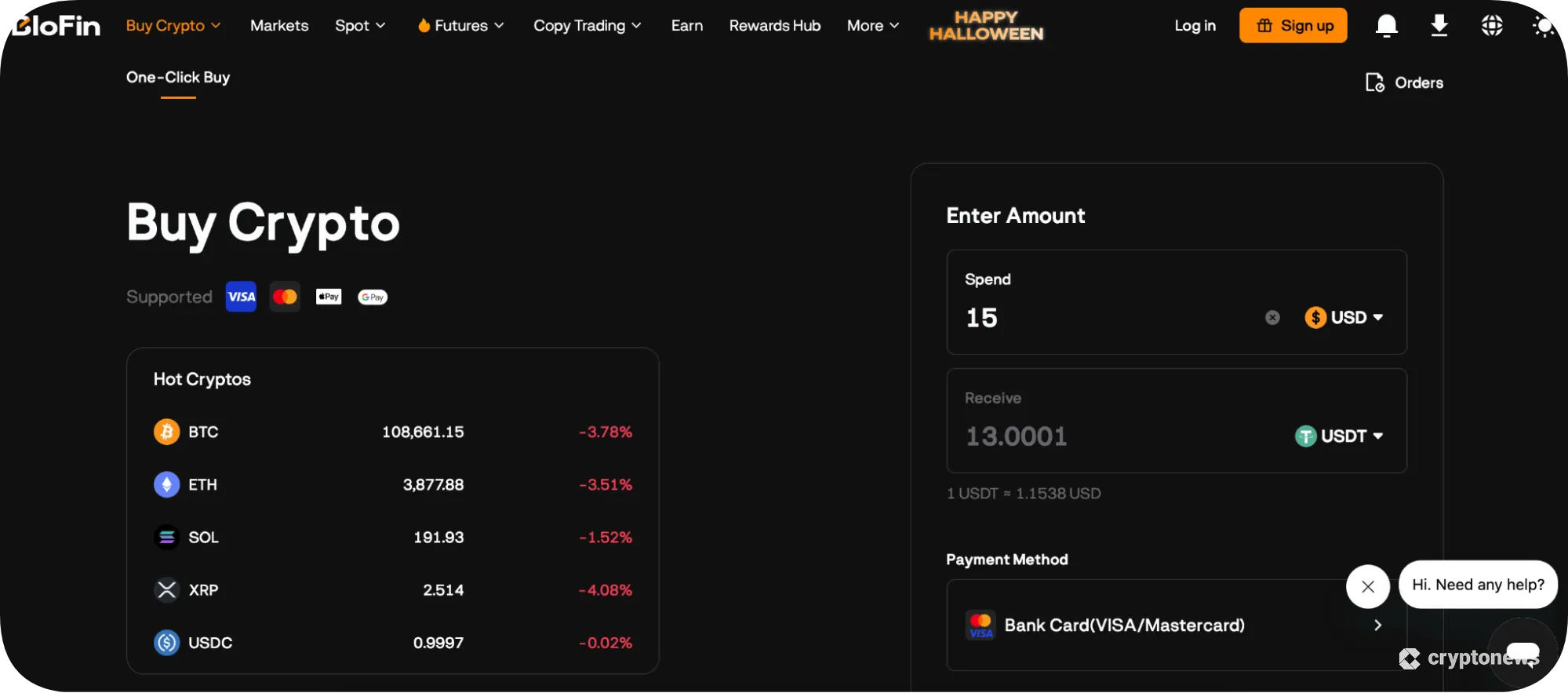Screen dimensions: 1568x693
Task: Expand the Bank Card payment method selector
Action: (x=1175, y=626)
